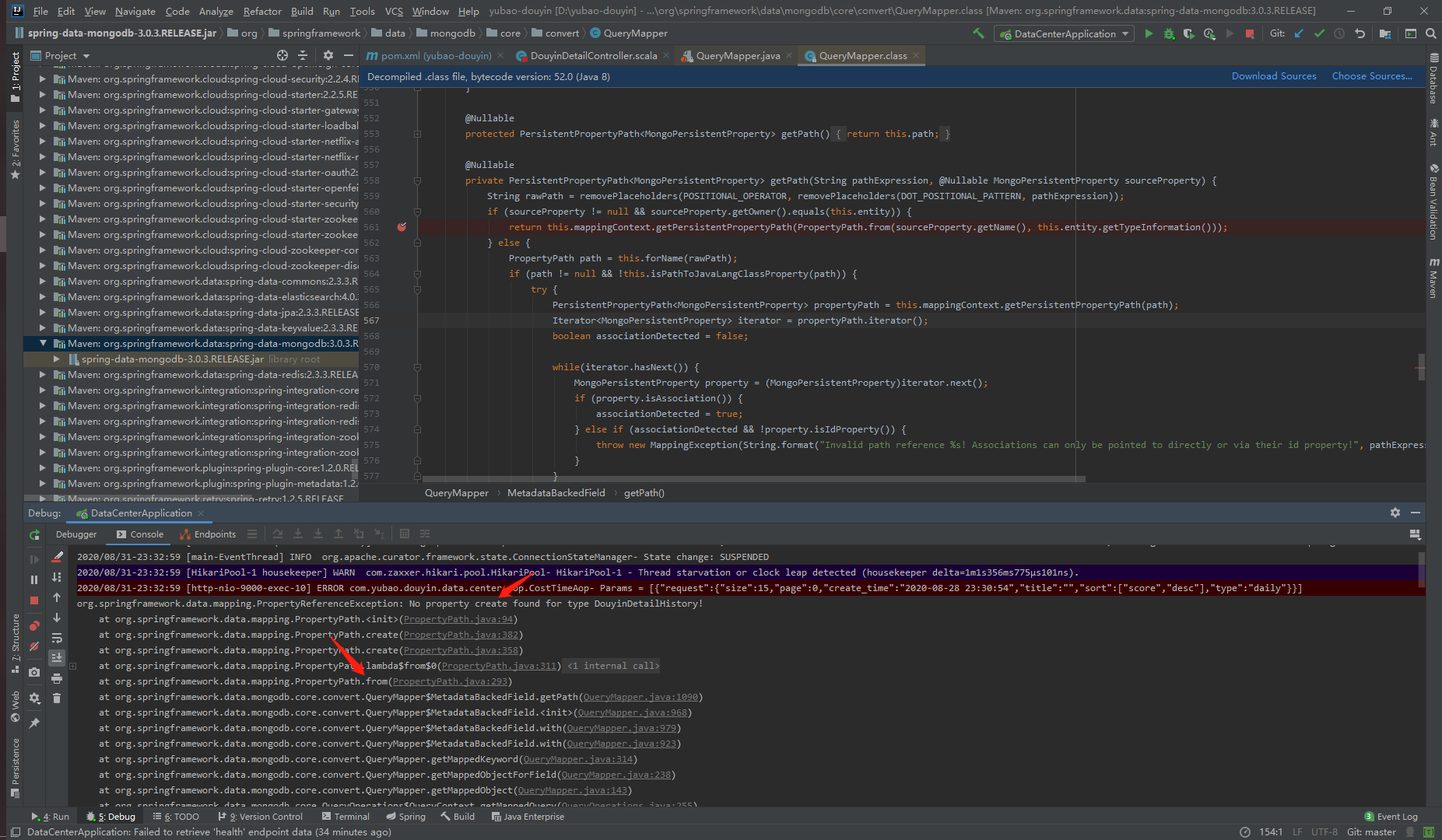Open QueryMapper.java:1090 stack trace link
This screenshot has width=1442, height=840.
point(640,697)
